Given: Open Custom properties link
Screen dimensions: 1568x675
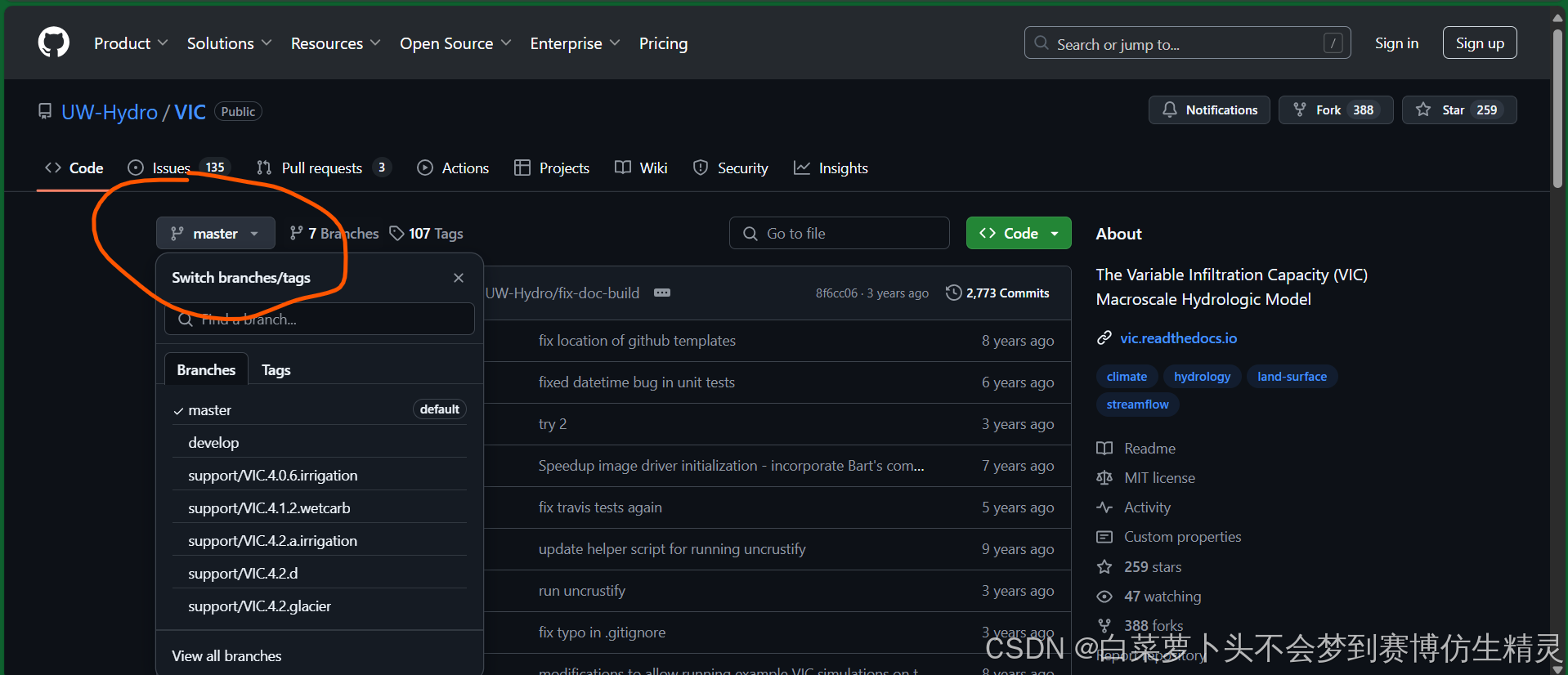Looking at the screenshot, I should pos(1169,537).
